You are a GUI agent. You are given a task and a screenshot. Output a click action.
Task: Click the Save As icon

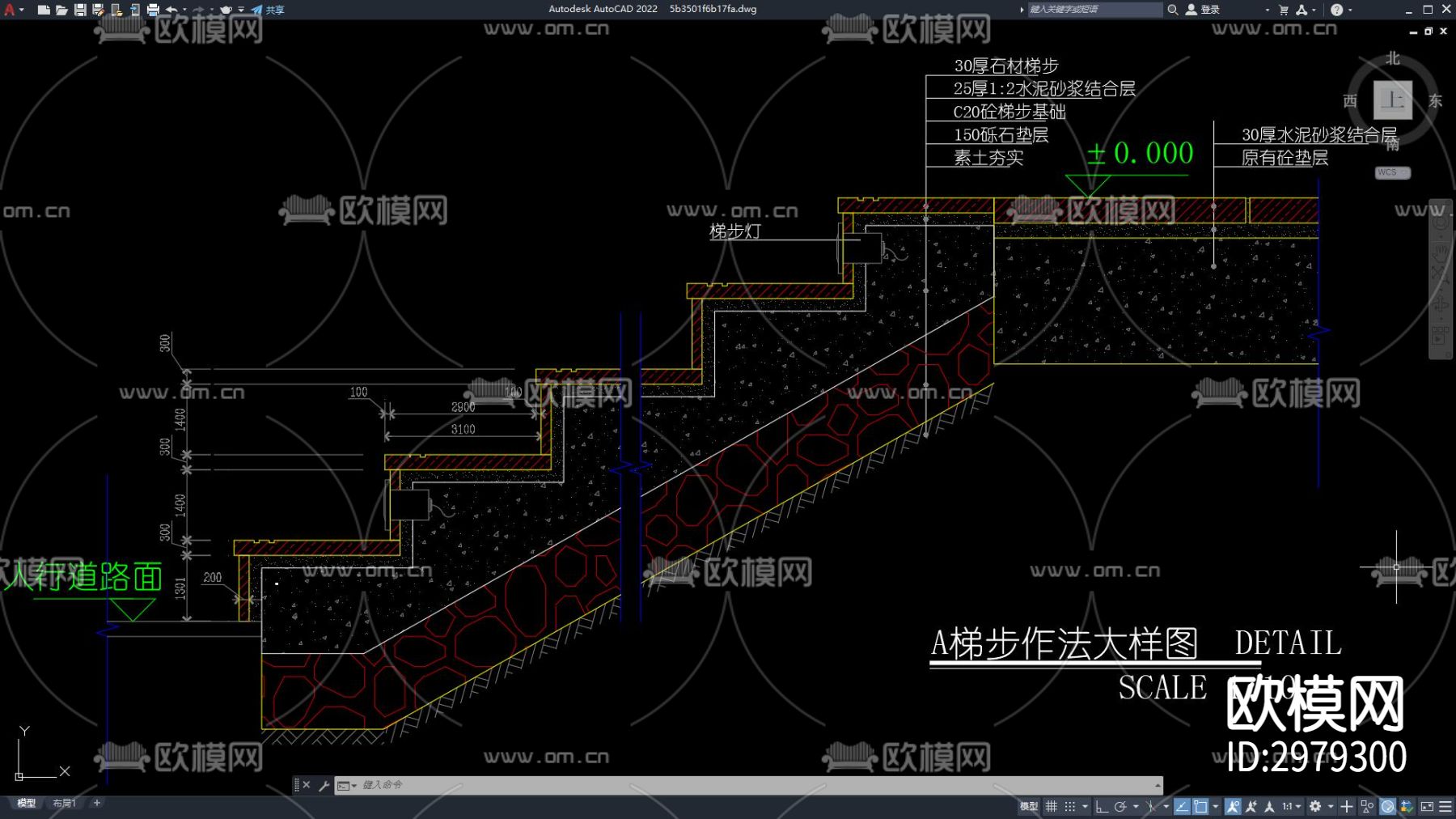coord(98,10)
